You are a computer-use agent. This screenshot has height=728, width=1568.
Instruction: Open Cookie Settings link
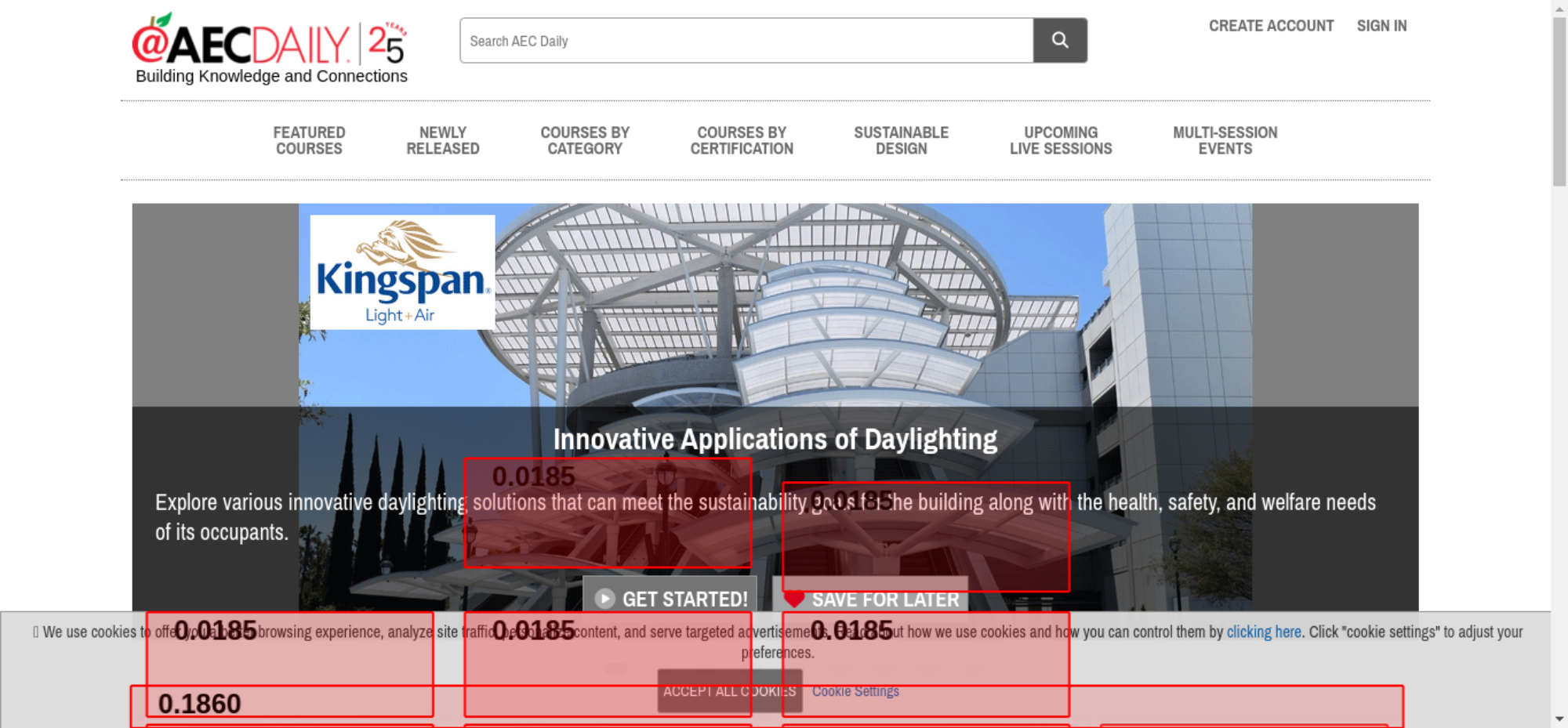click(855, 691)
